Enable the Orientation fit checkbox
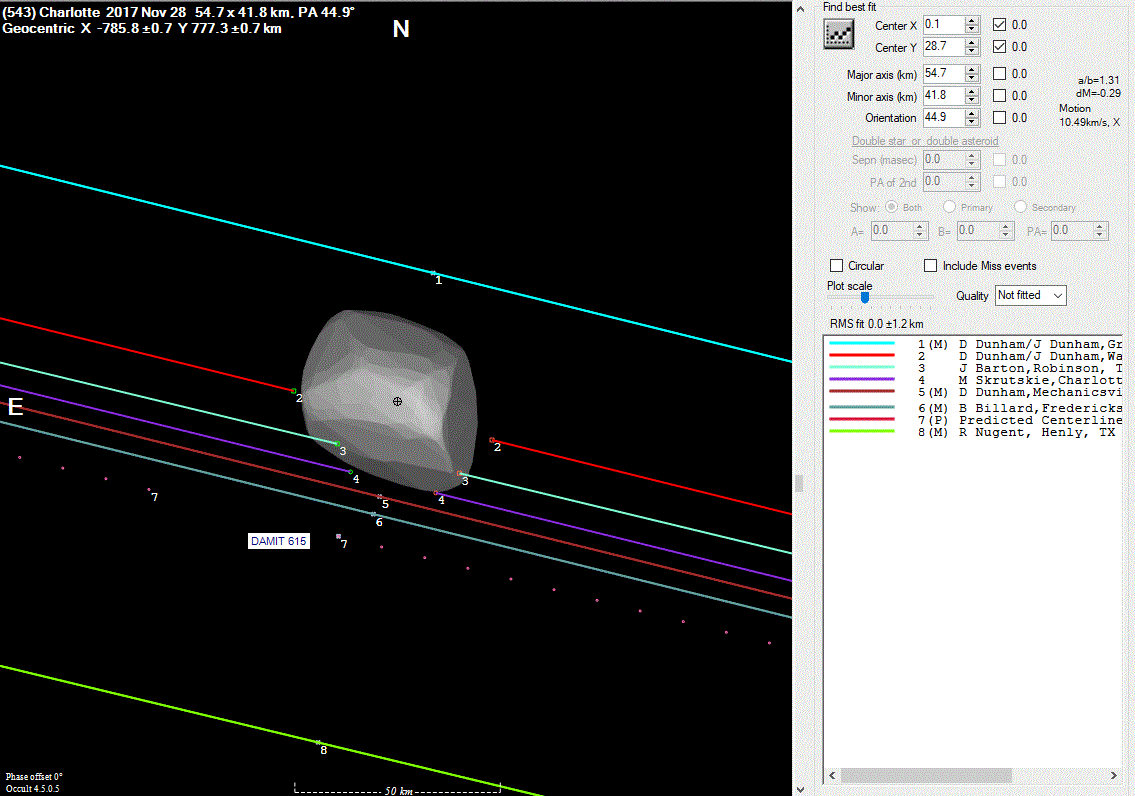 999,117
